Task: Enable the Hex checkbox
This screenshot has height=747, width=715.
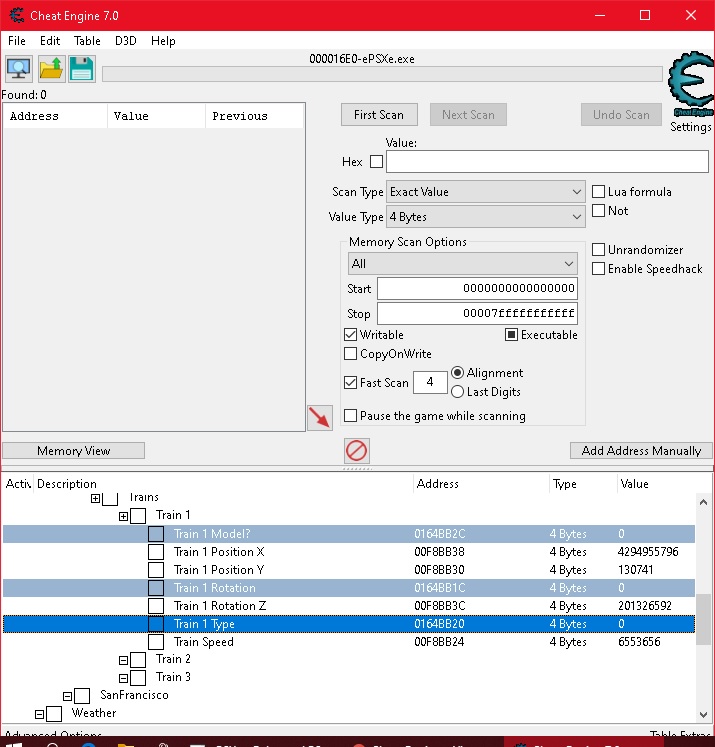Action: [x=376, y=161]
